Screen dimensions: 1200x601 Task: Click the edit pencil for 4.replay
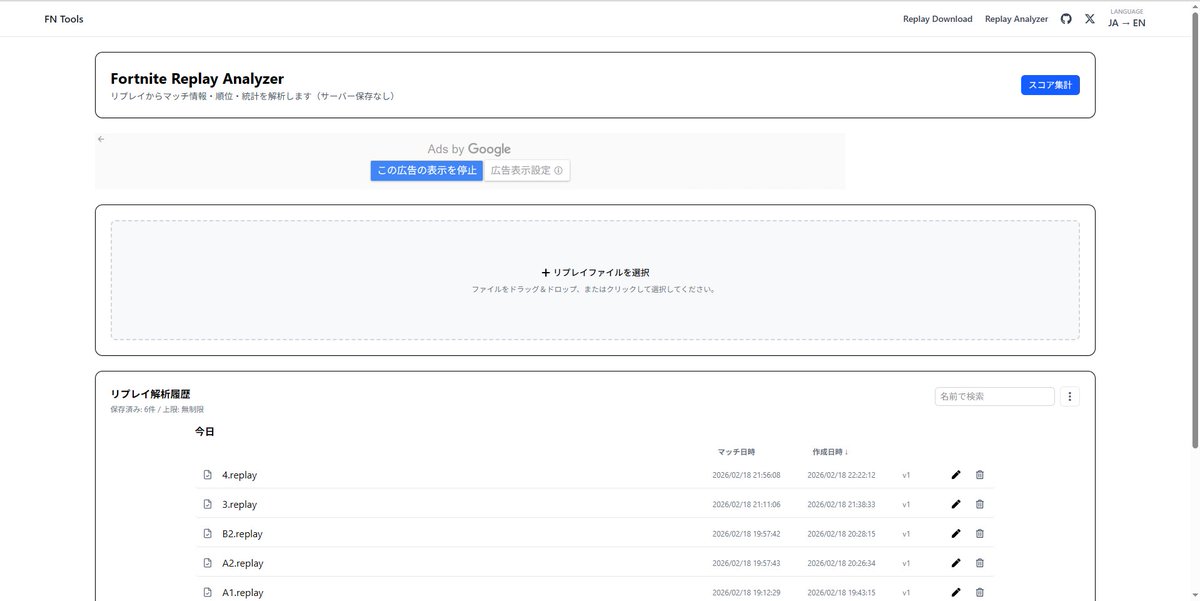tap(956, 475)
